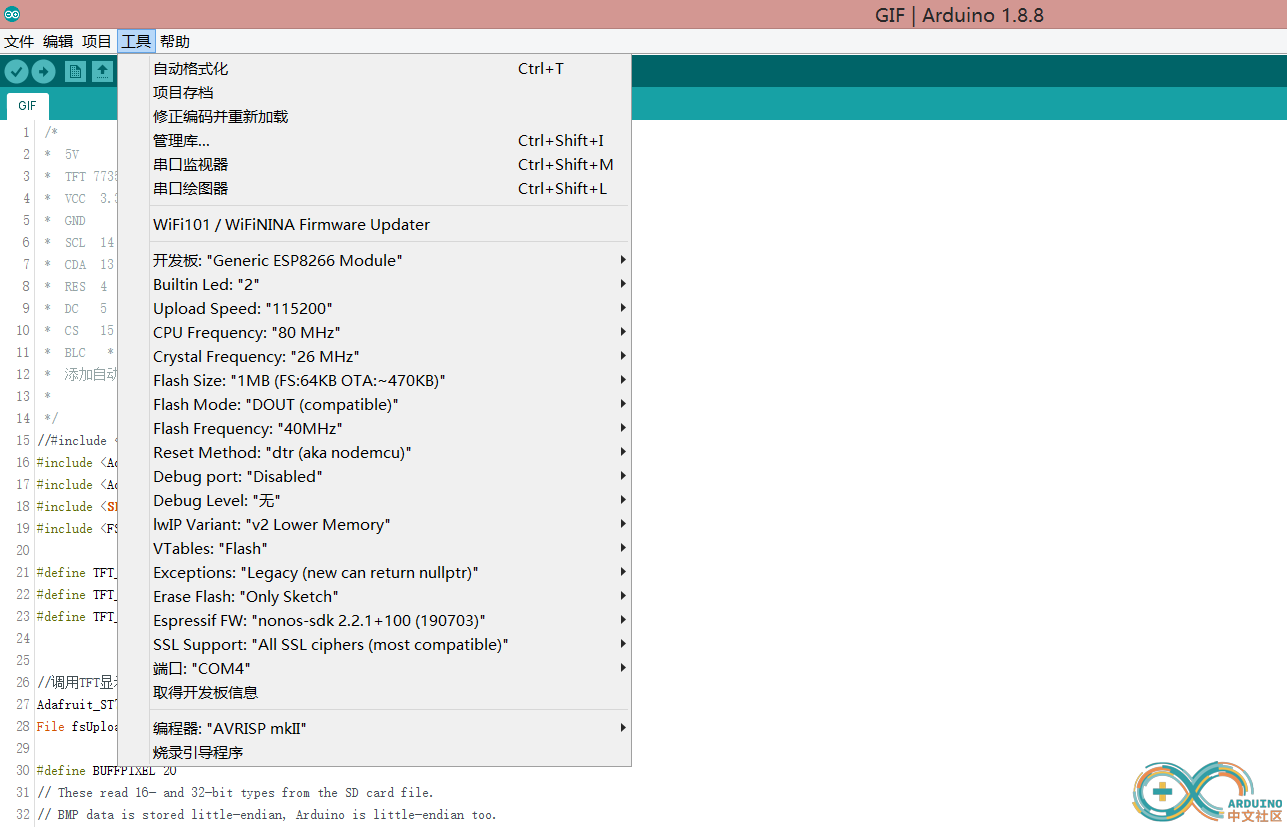Image resolution: width=1287 pixels, height=827 pixels.
Task: Close the open 工具 menu
Action: pyautogui.click(x=136, y=41)
